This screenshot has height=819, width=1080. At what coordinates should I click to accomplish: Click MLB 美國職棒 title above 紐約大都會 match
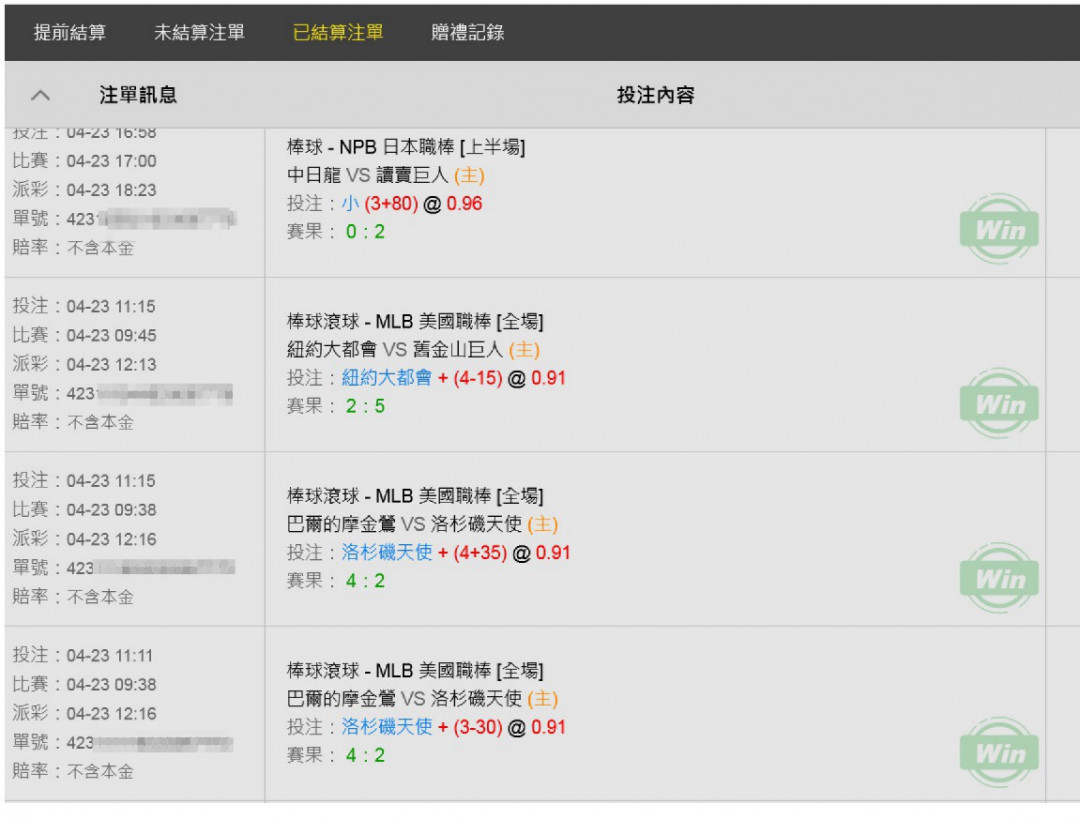click(x=415, y=322)
